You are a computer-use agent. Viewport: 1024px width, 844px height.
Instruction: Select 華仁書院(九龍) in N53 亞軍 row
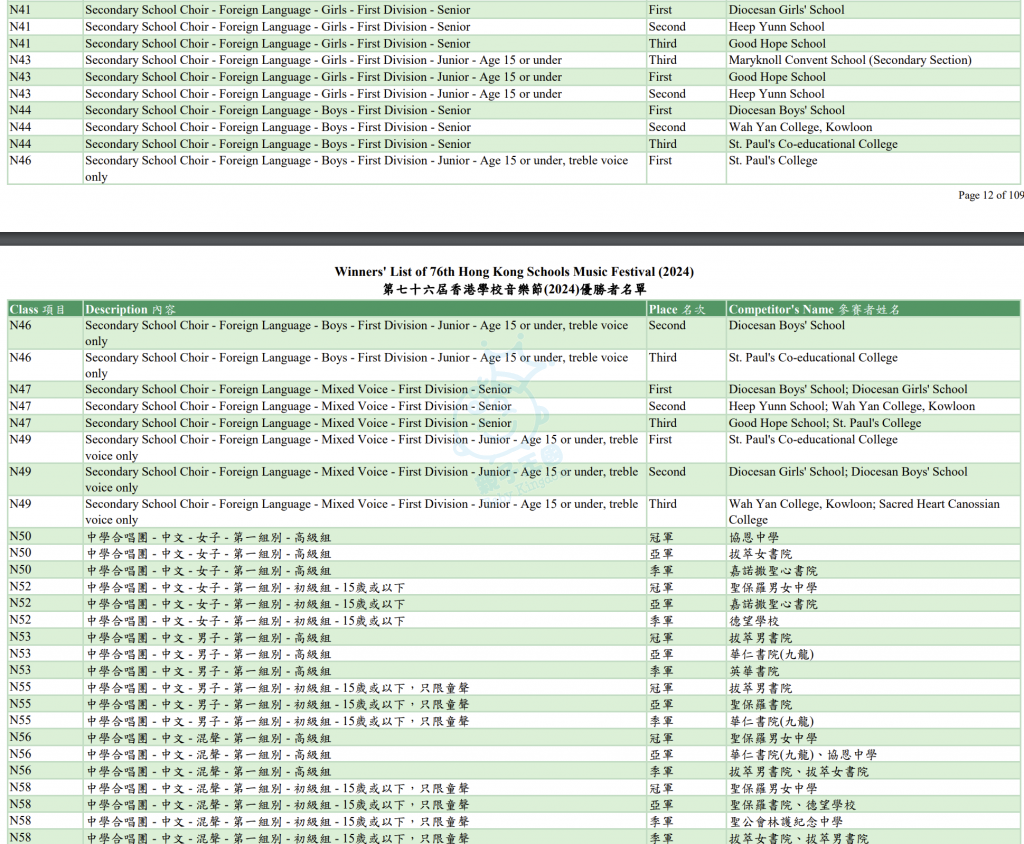[771, 655]
